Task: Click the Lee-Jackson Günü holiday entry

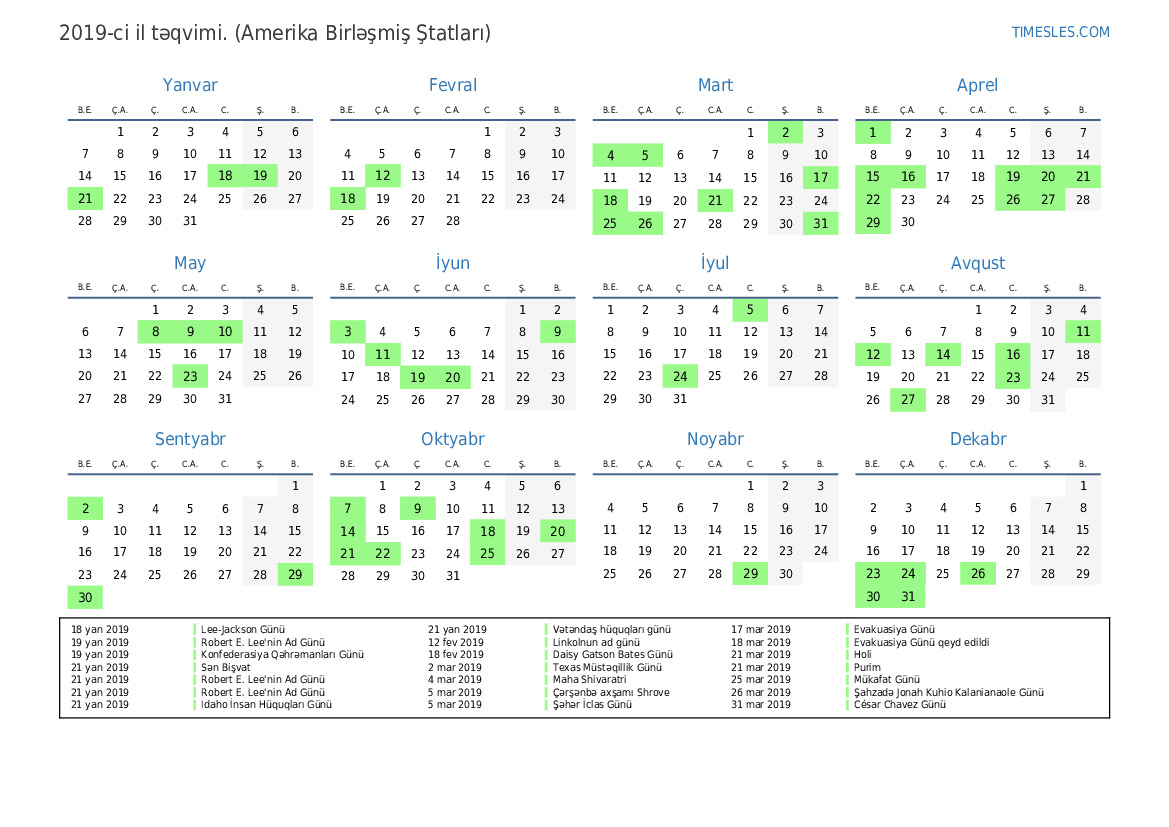Action: (x=243, y=630)
